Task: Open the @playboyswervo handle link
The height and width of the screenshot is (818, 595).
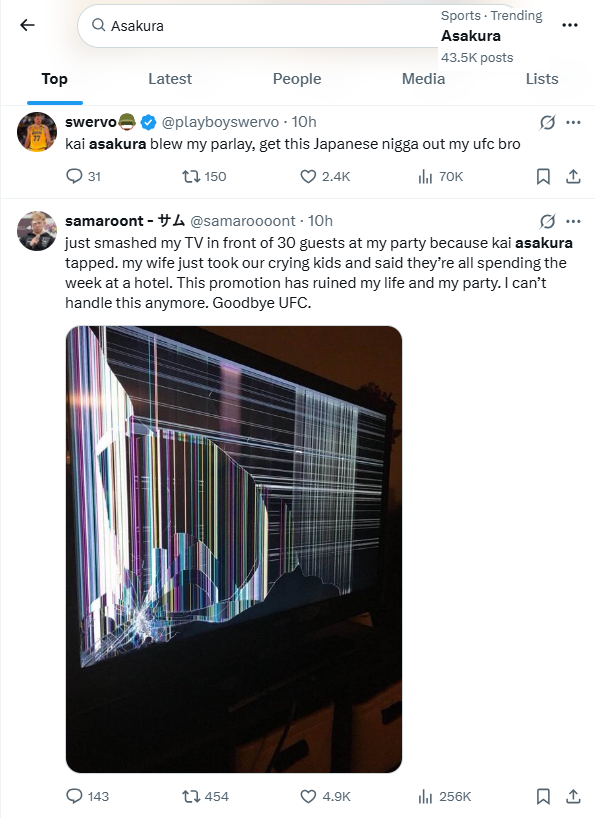Action: tap(221, 122)
